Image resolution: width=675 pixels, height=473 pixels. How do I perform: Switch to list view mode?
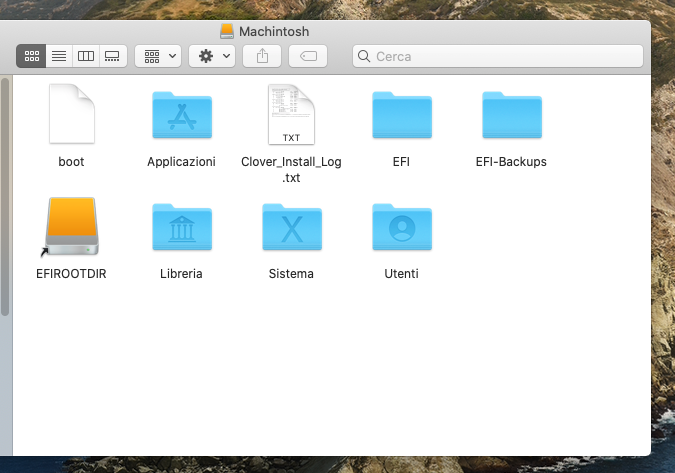(59, 56)
